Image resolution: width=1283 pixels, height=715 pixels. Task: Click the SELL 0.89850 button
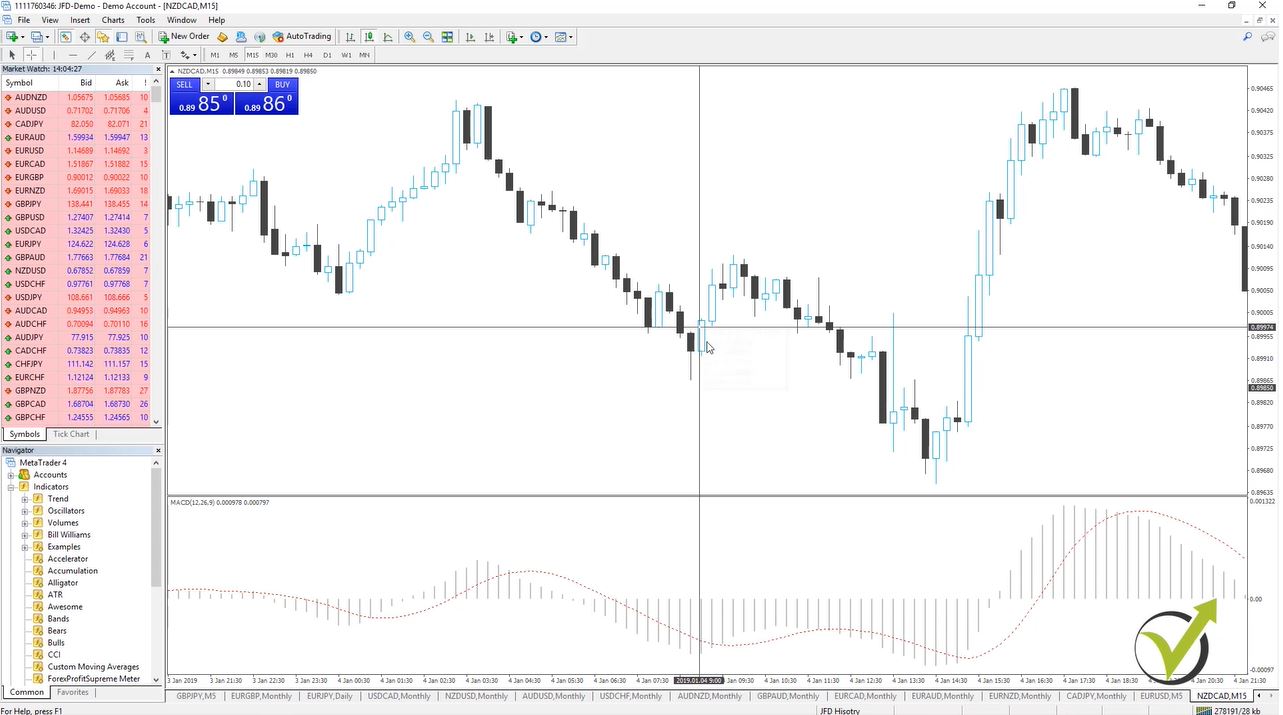pos(200,100)
